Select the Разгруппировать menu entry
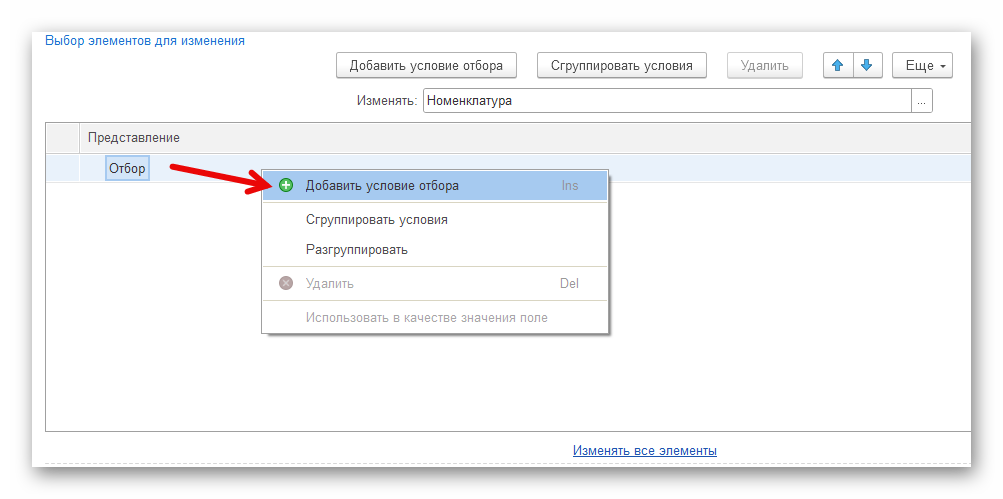 click(434, 250)
